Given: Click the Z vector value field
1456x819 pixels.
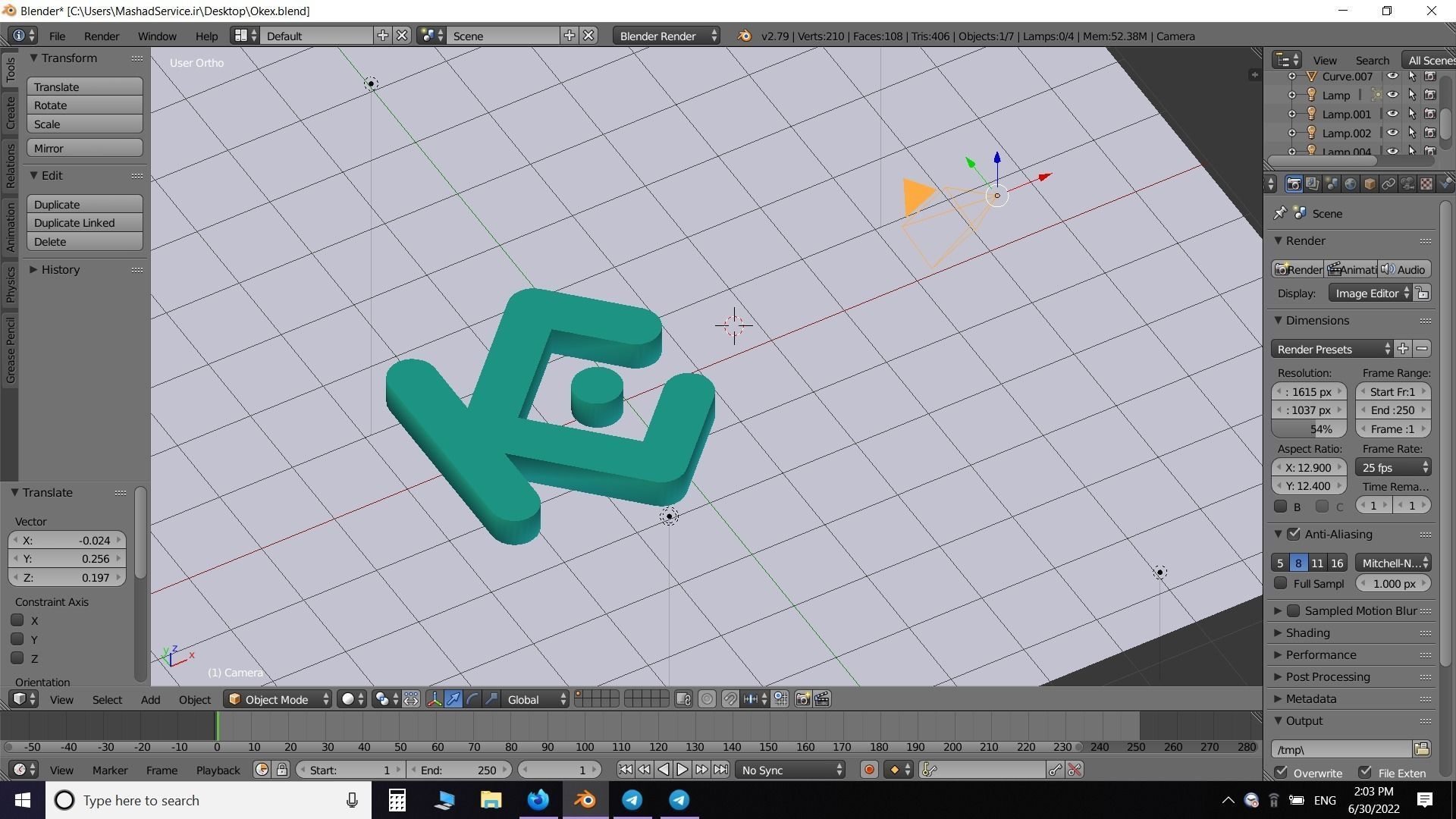Looking at the screenshot, I should tap(67, 577).
